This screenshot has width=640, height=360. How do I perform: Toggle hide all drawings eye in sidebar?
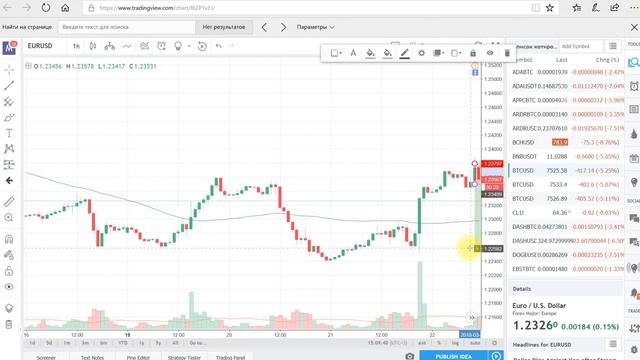9,287
